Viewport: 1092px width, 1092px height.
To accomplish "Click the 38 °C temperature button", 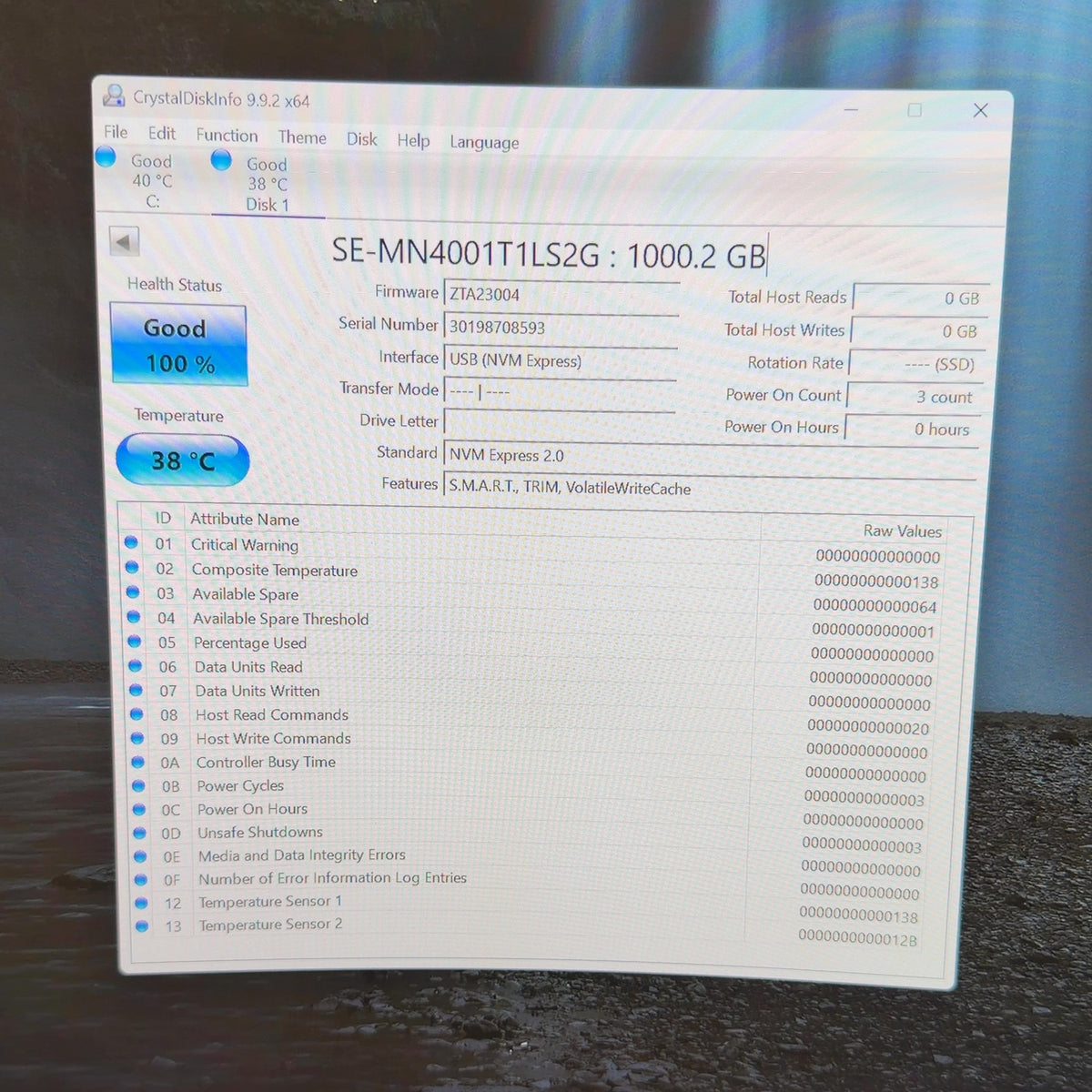I will click(183, 460).
